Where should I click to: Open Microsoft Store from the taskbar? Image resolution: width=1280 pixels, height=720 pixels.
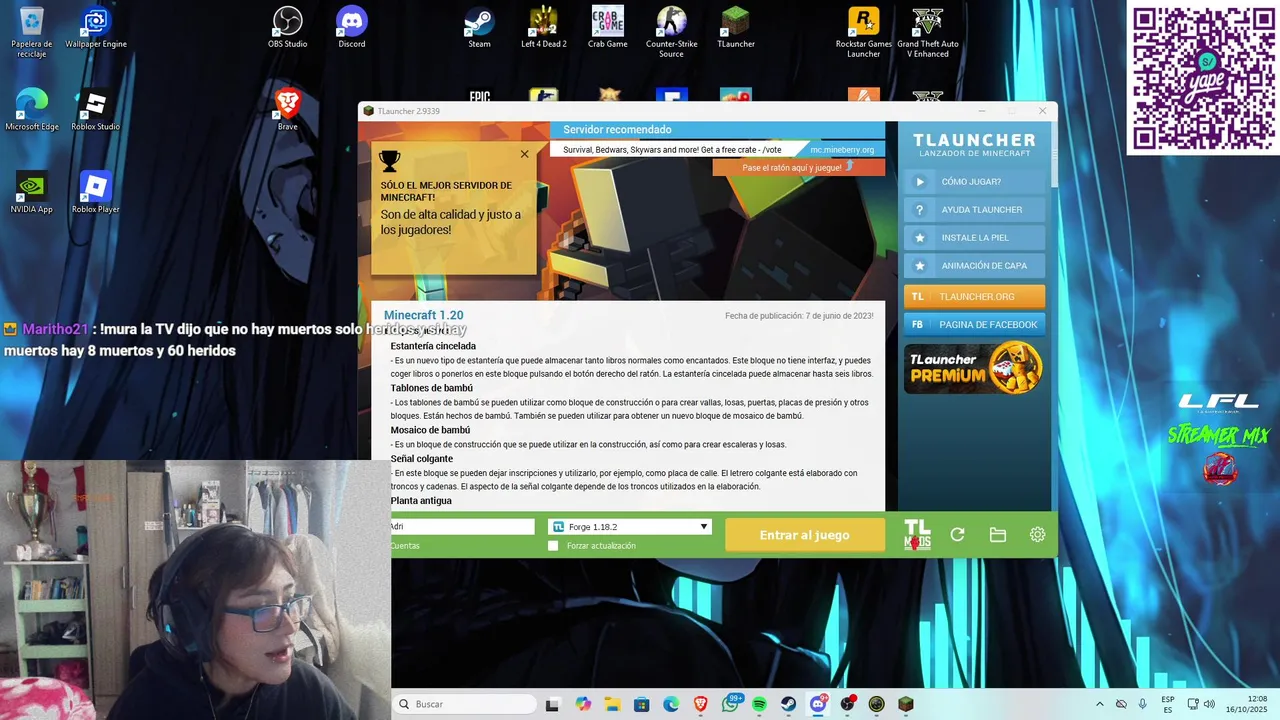(642, 704)
